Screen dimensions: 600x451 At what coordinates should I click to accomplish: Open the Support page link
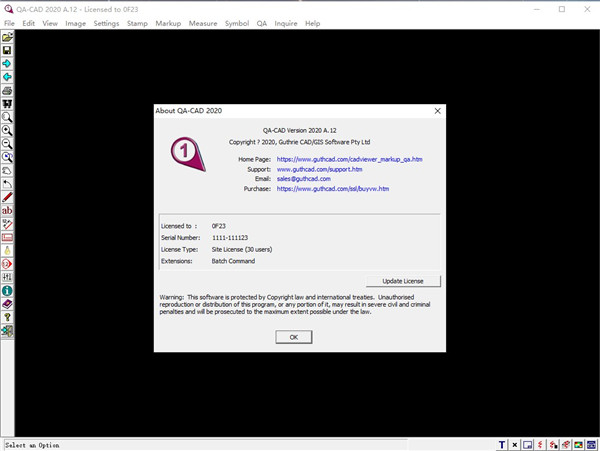[x=320, y=169]
